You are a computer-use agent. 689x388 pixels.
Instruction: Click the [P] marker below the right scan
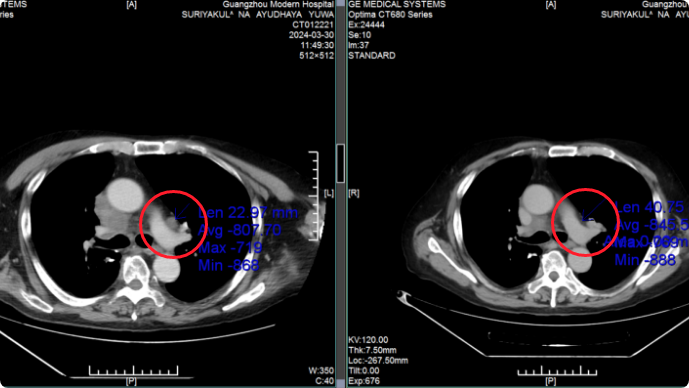coord(551,381)
